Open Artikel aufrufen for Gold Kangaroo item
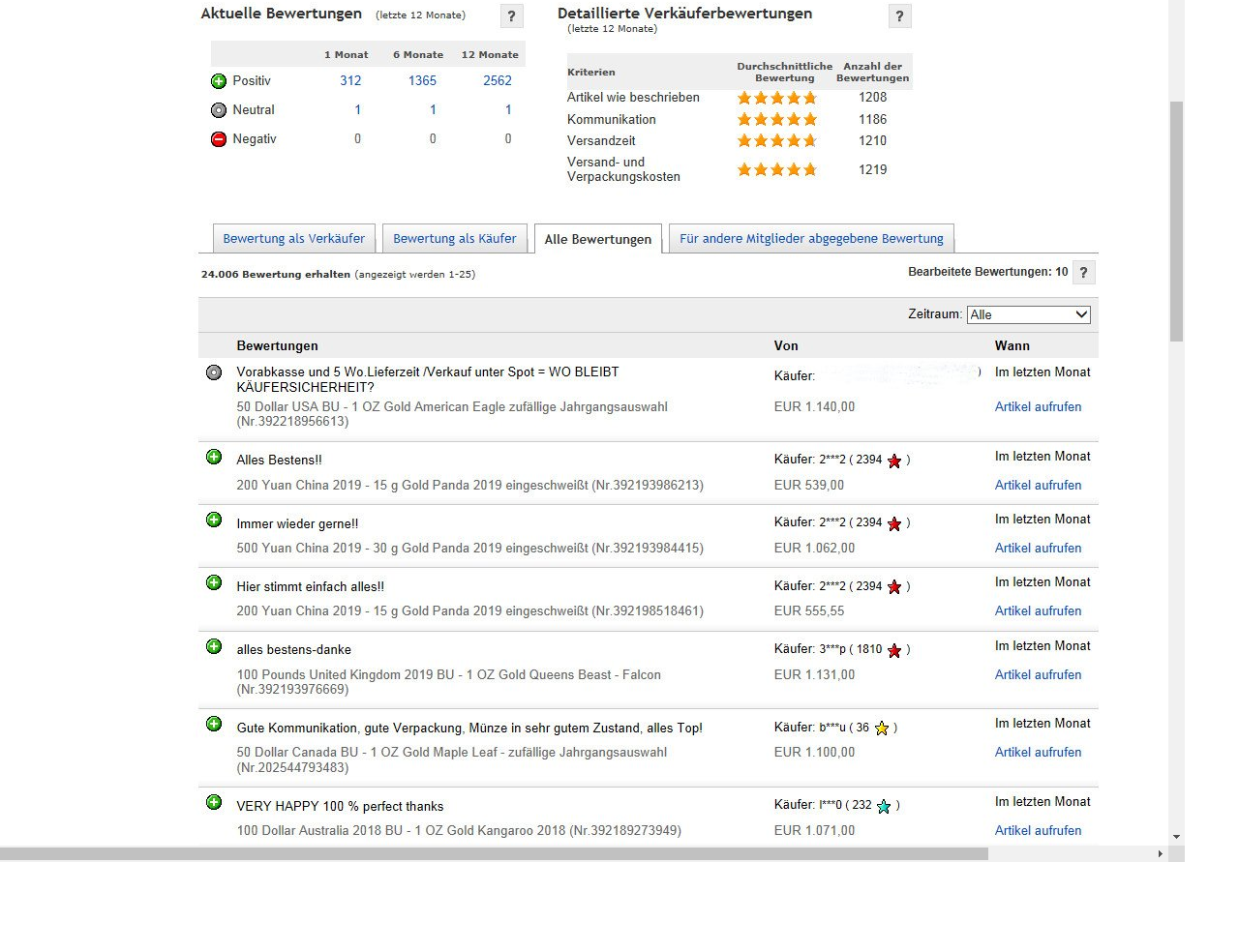 [x=1038, y=831]
